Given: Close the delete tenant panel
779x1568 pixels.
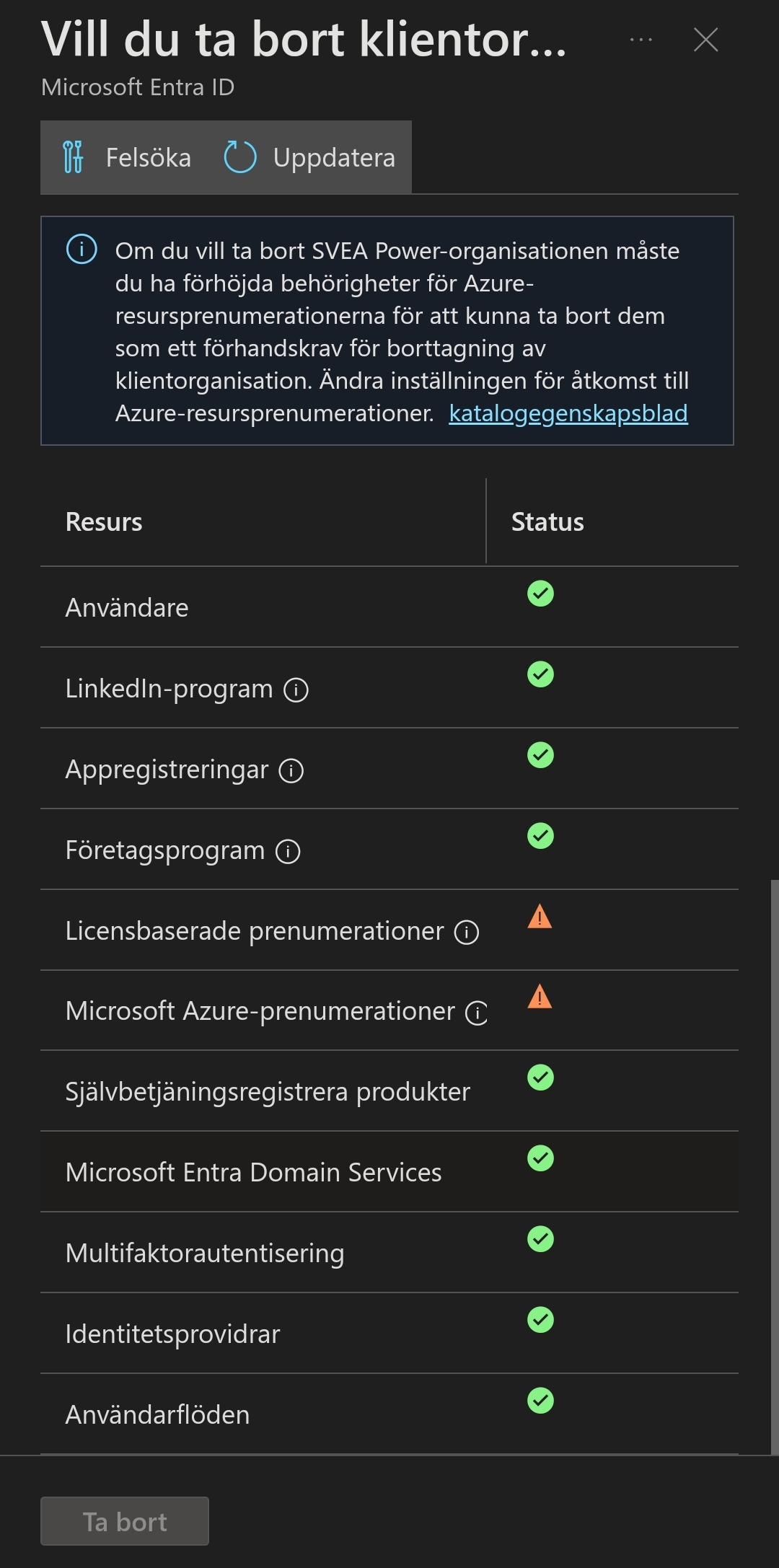Looking at the screenshot, I should click(x=705, y=40).
